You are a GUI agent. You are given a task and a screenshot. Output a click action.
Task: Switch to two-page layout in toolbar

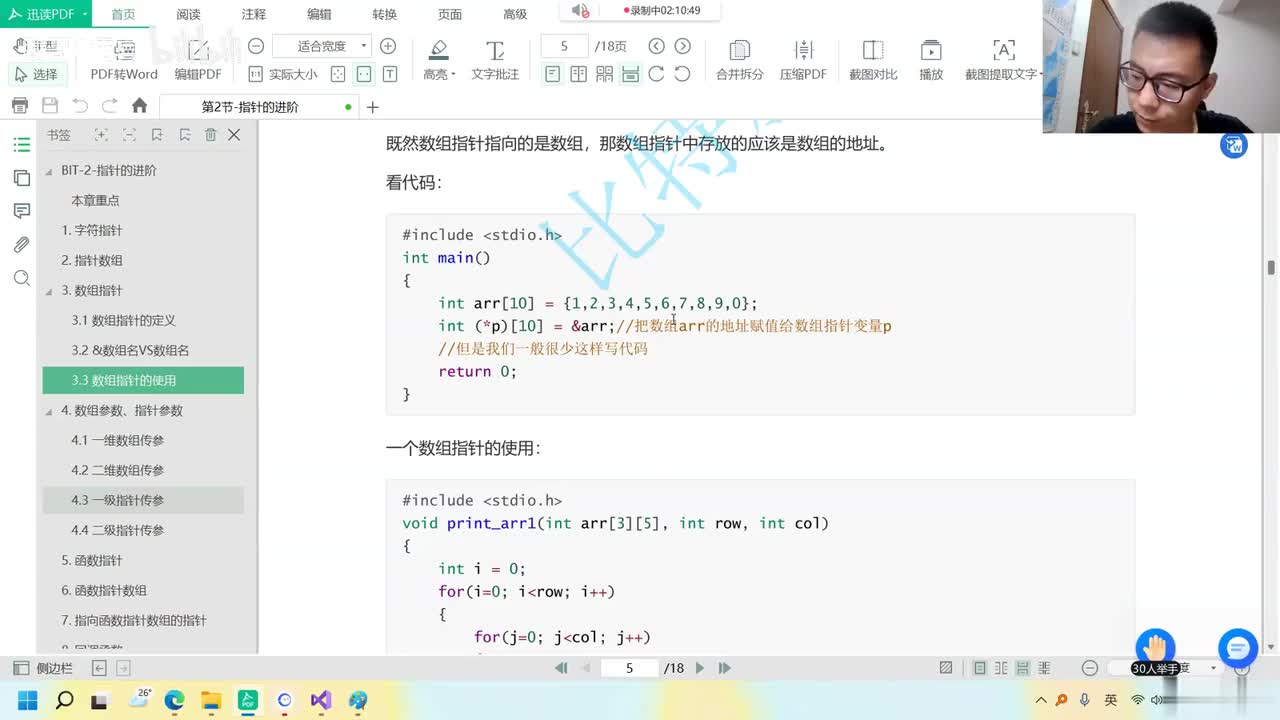[578, 74]
